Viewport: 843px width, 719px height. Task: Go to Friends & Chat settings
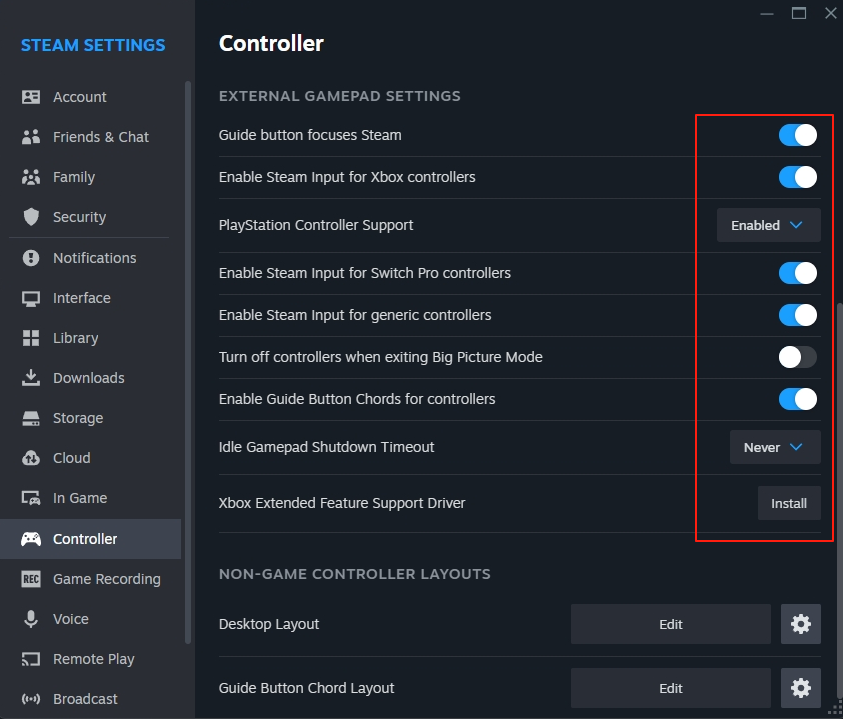click(90, 137)
